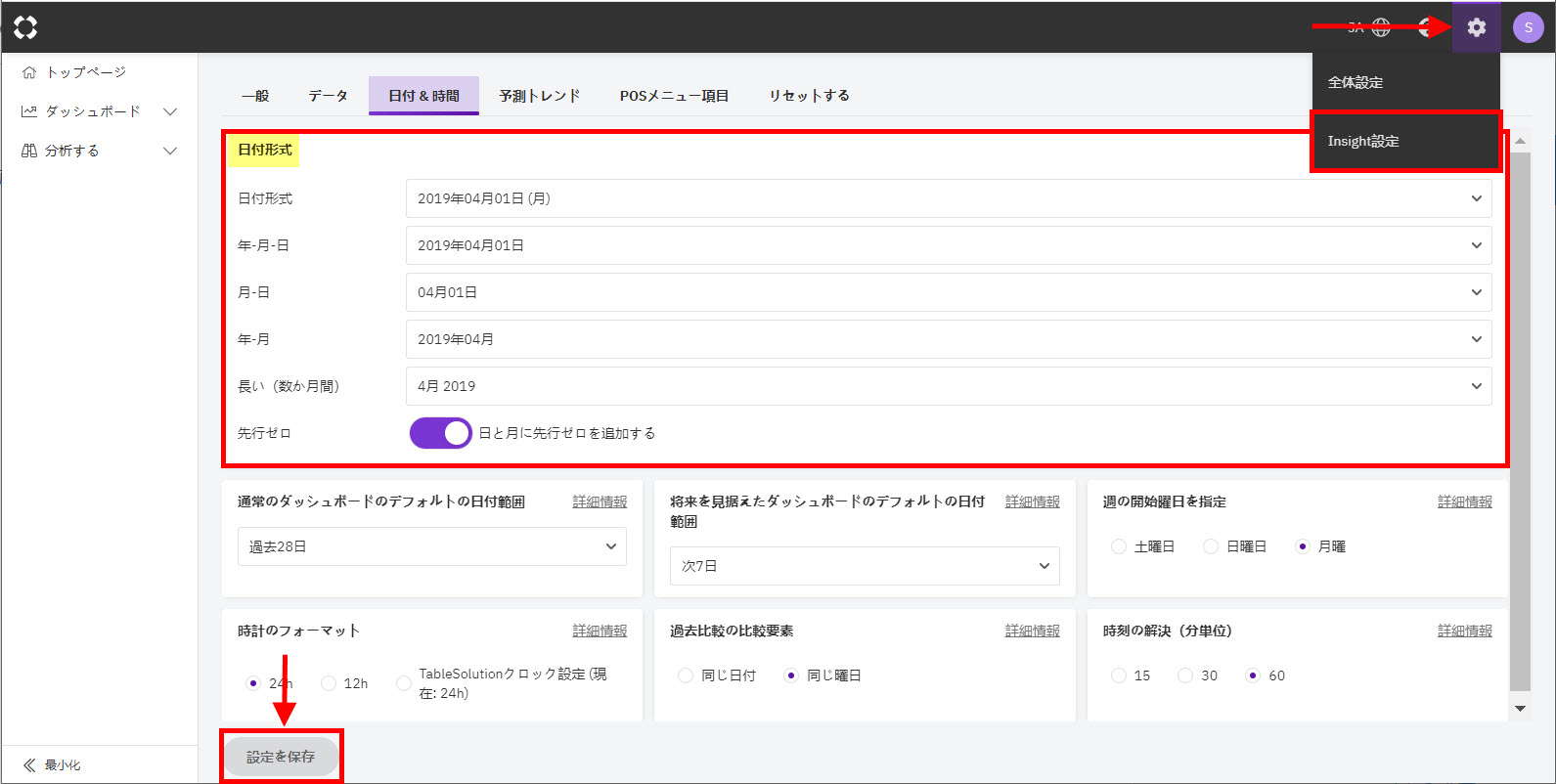This screenshot has height=784, width=1556.
Task: Open 詳細情報 for 週の開始曜日を指定
Action: click(1465, 501)
